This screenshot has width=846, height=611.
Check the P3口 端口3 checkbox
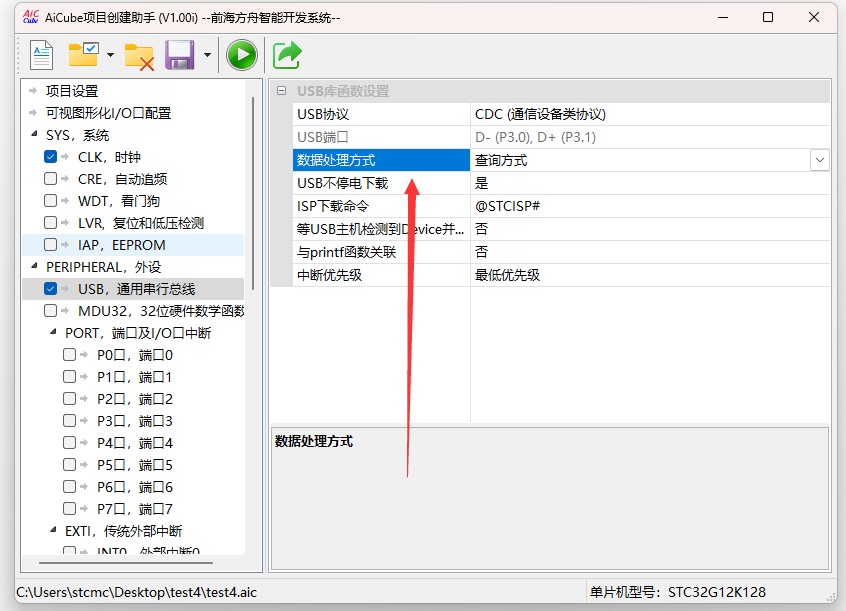(70, 420)
